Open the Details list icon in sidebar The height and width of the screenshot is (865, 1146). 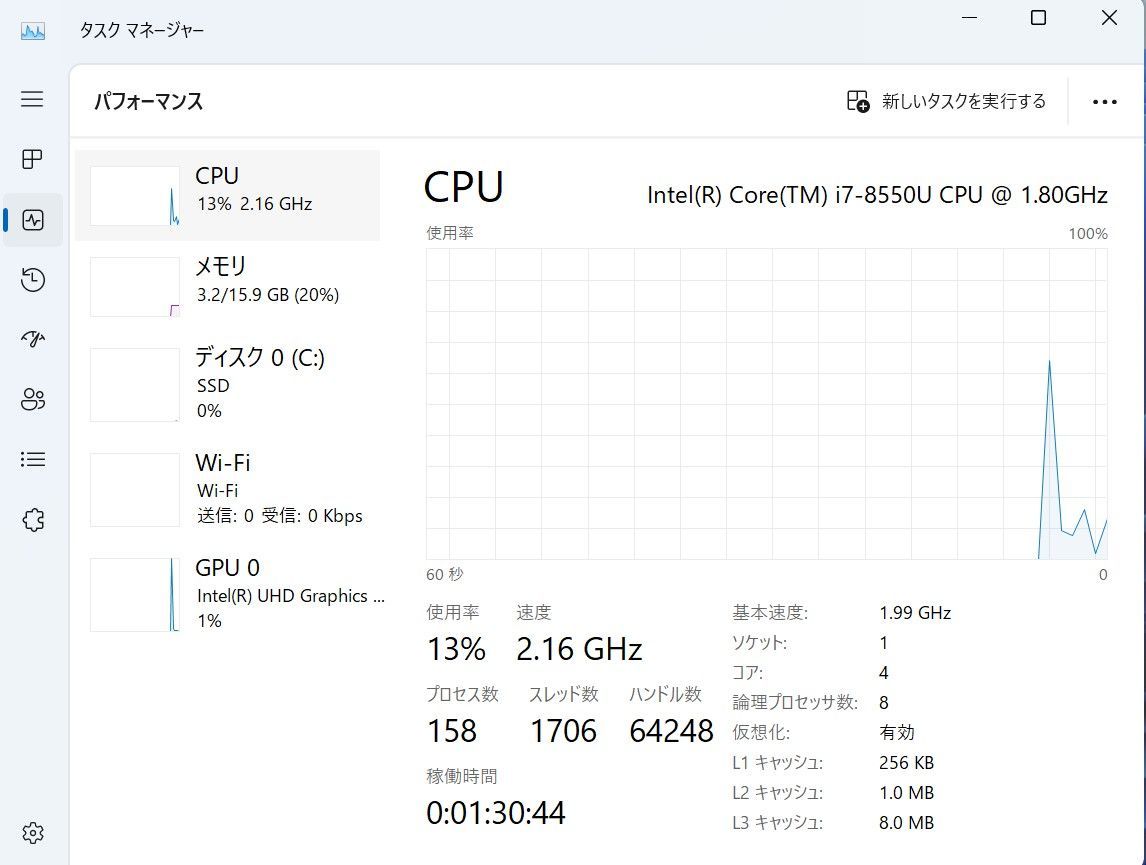pos(33,459)
